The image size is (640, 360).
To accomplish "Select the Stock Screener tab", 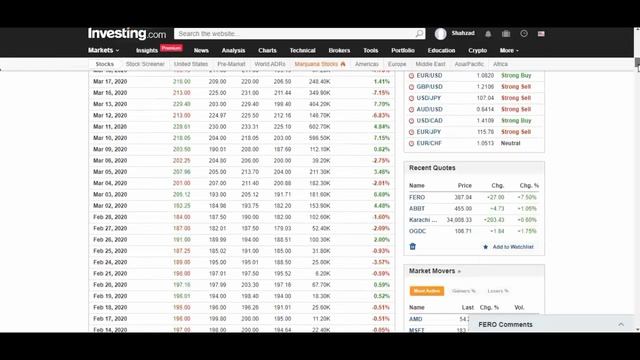I will [145, 64].
